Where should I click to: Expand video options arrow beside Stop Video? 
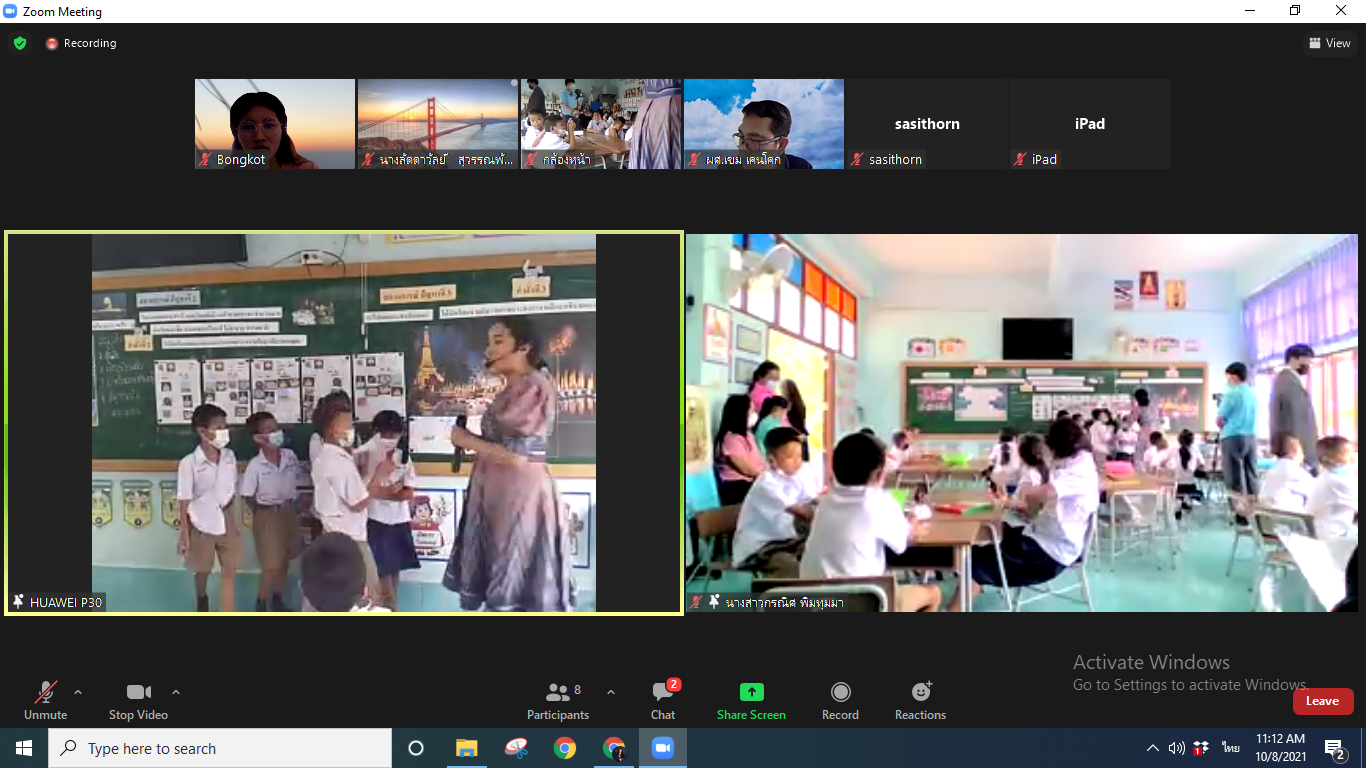coord(176,692)
